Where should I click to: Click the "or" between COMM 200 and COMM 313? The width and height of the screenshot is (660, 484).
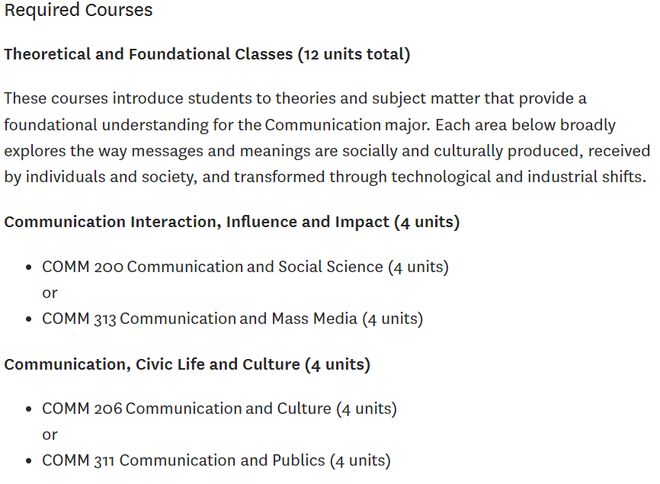point(50,293)
